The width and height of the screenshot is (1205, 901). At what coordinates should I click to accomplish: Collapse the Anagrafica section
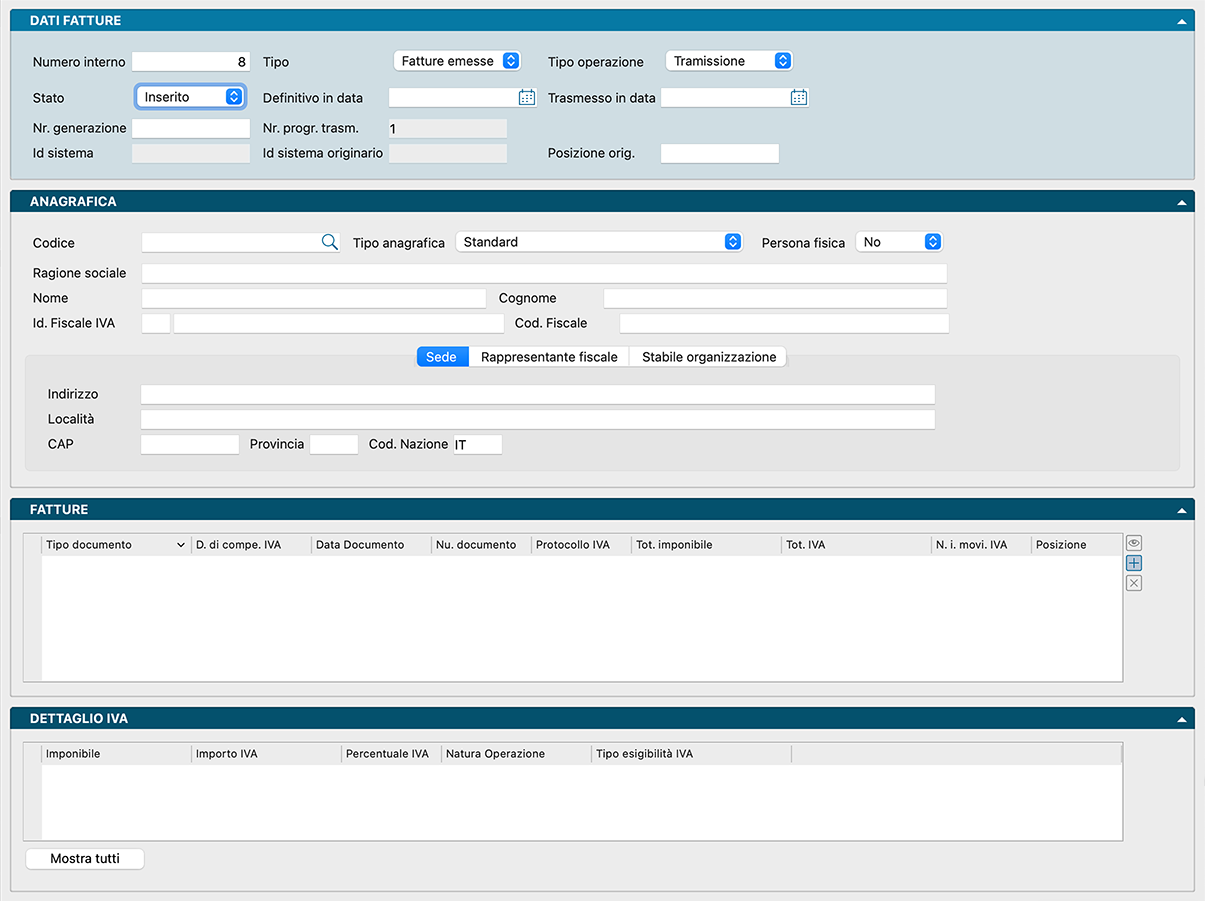[1182, 202]
